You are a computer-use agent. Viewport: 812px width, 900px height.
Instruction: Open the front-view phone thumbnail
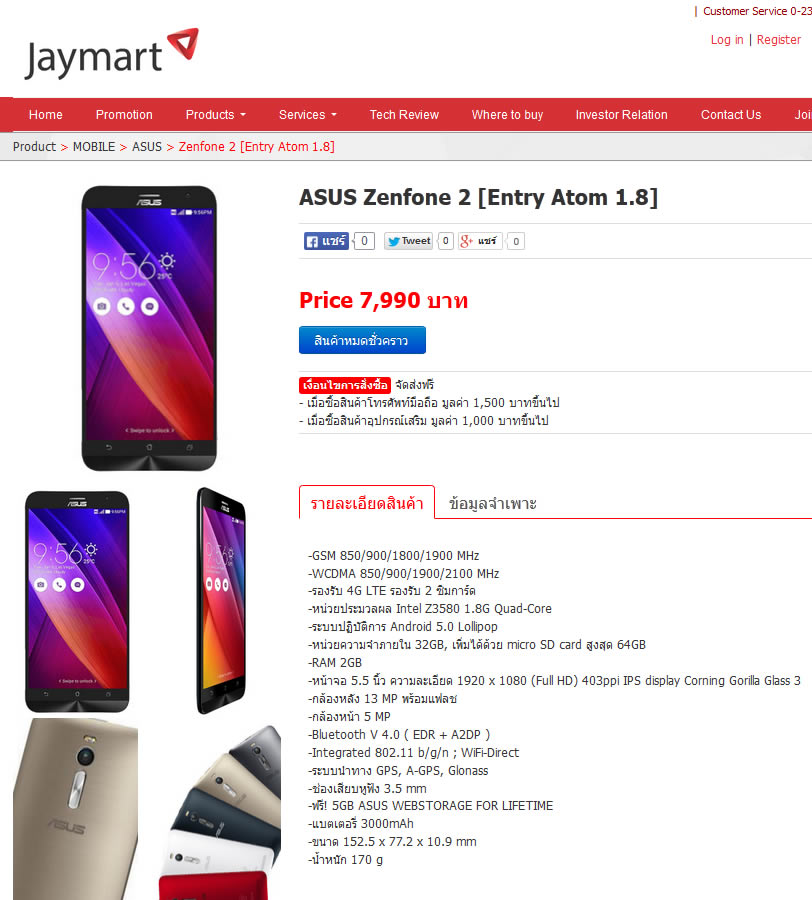click(77, 601)
